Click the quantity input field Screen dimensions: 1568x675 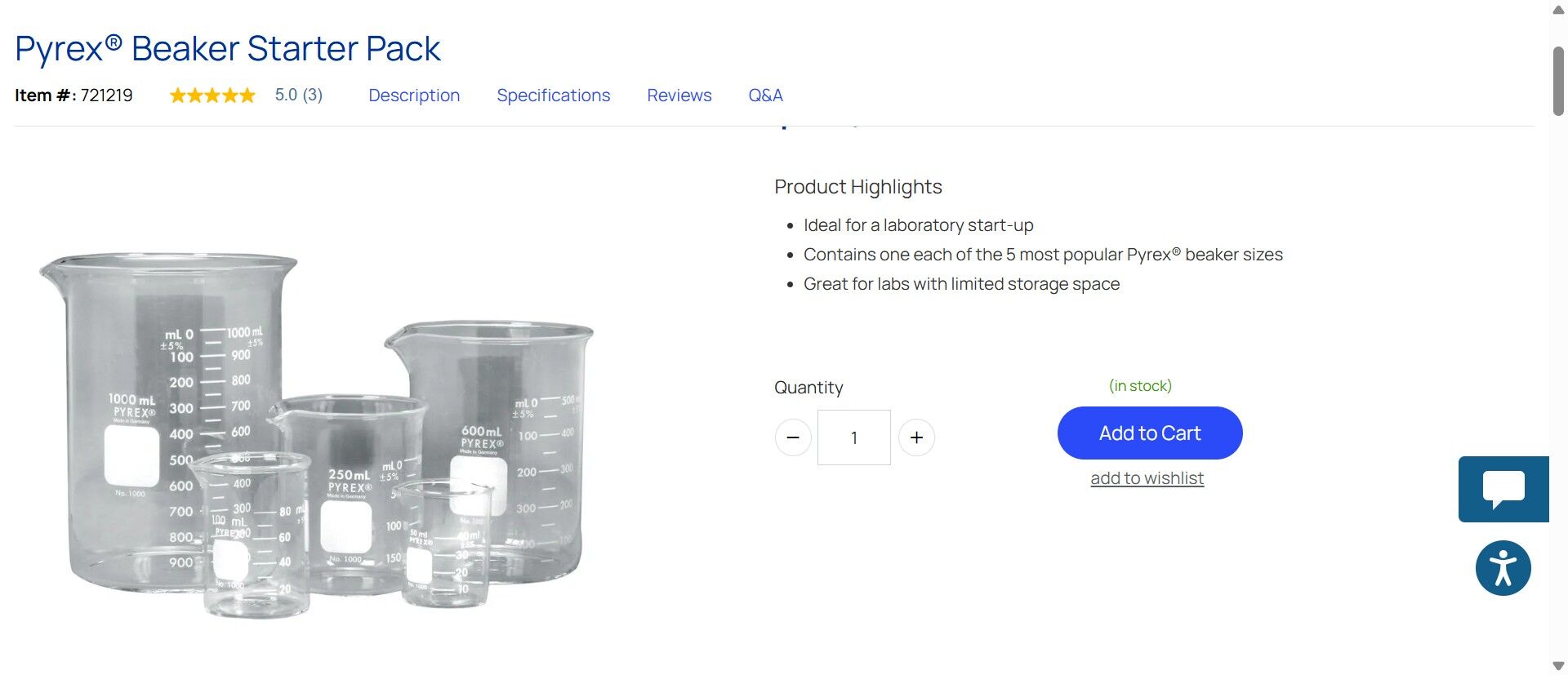854,437
